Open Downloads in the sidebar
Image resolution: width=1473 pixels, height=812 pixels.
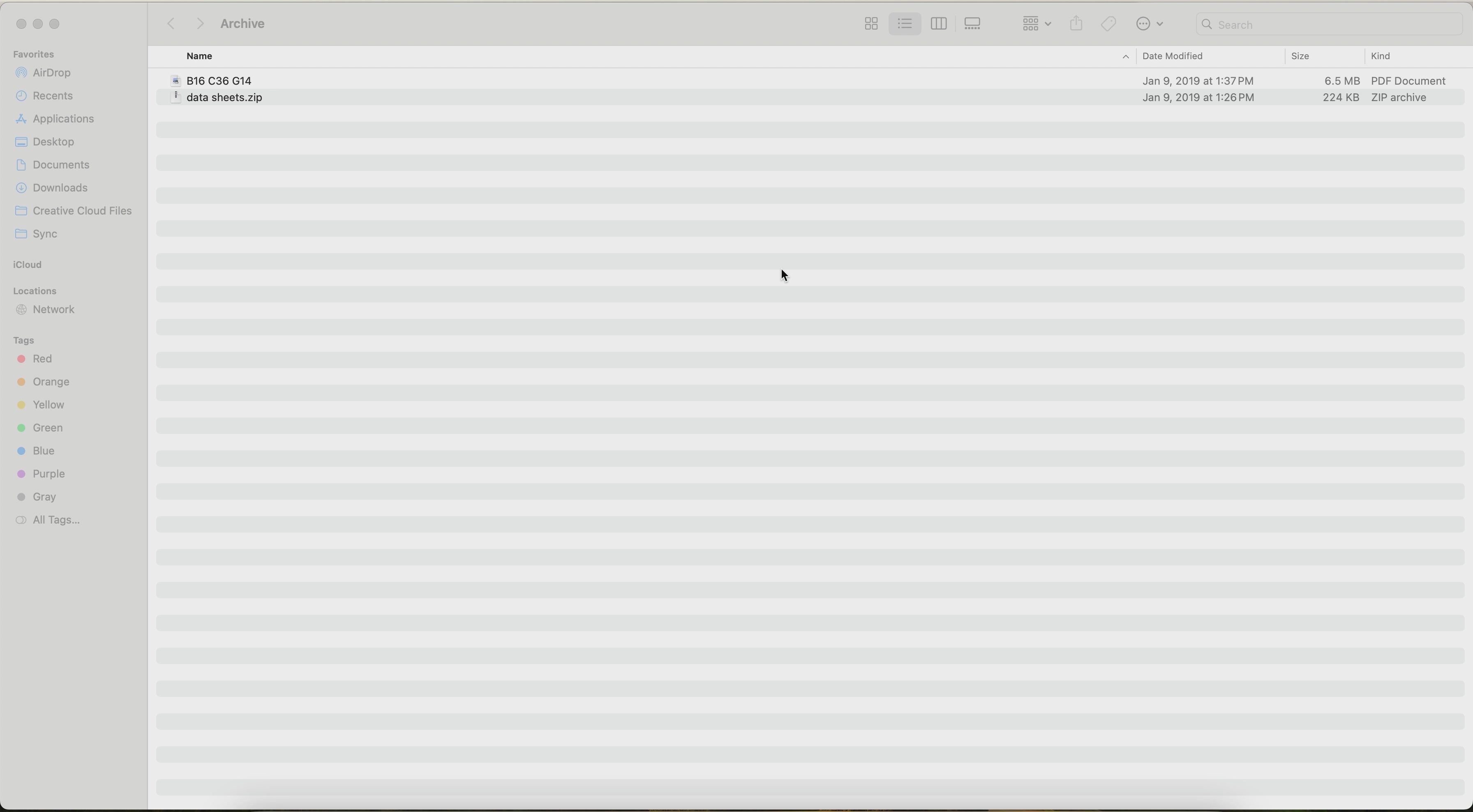click(60, 187)
